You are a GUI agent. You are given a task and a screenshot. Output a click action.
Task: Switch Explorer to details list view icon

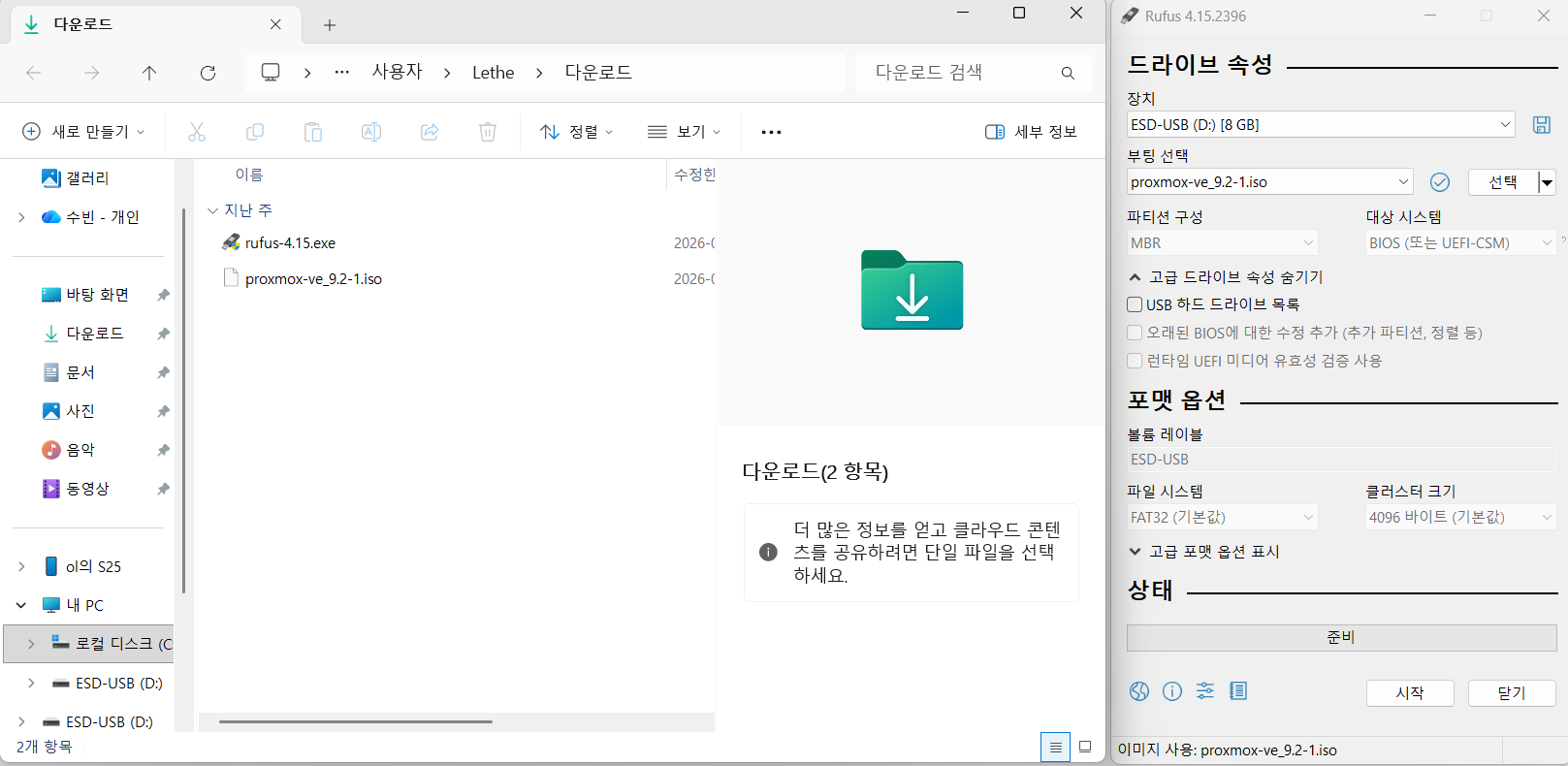tap(1055, 747)
